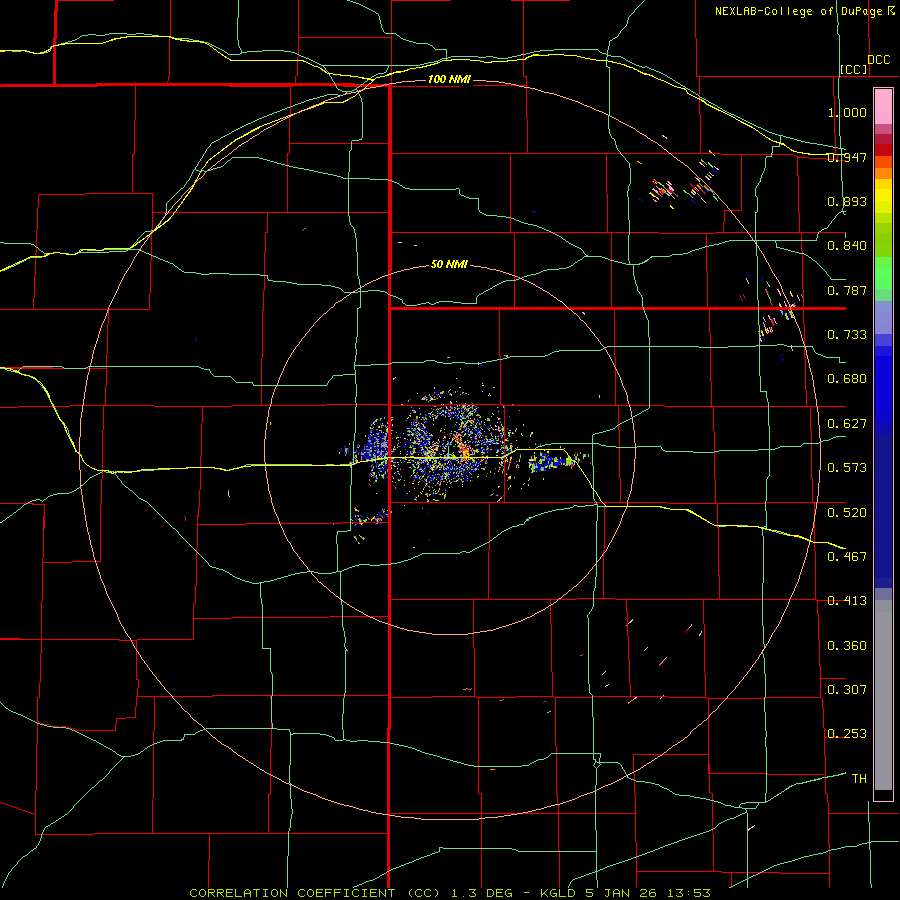Click the 0.253 scale value
This screenshot has width=900, height=900.
pyautogui.click(x=847, y=734)
